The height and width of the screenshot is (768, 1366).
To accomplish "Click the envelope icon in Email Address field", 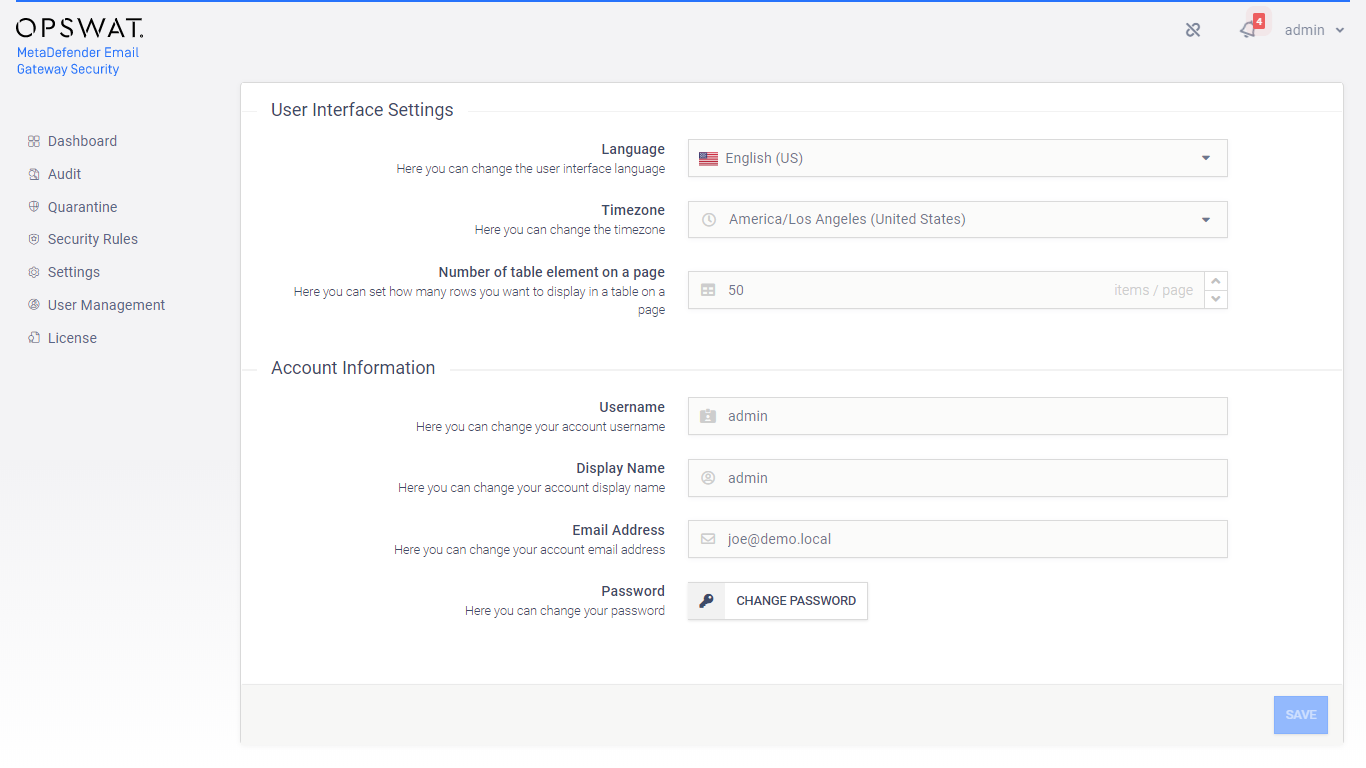I will [708, 539].
